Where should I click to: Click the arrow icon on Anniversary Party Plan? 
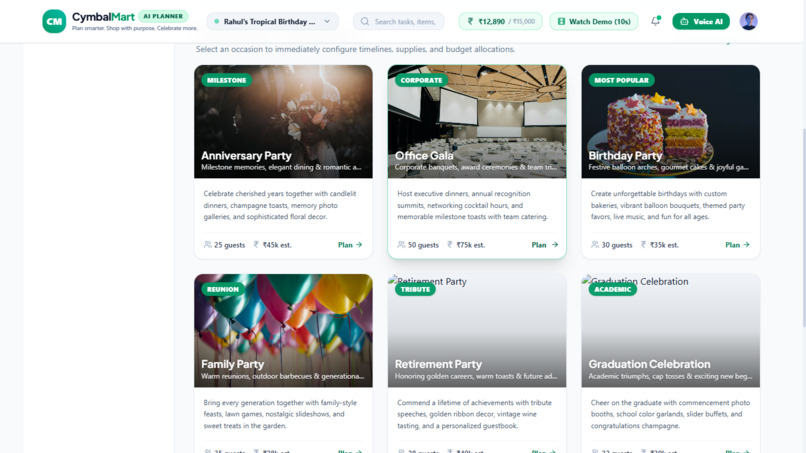pos(359,245)
